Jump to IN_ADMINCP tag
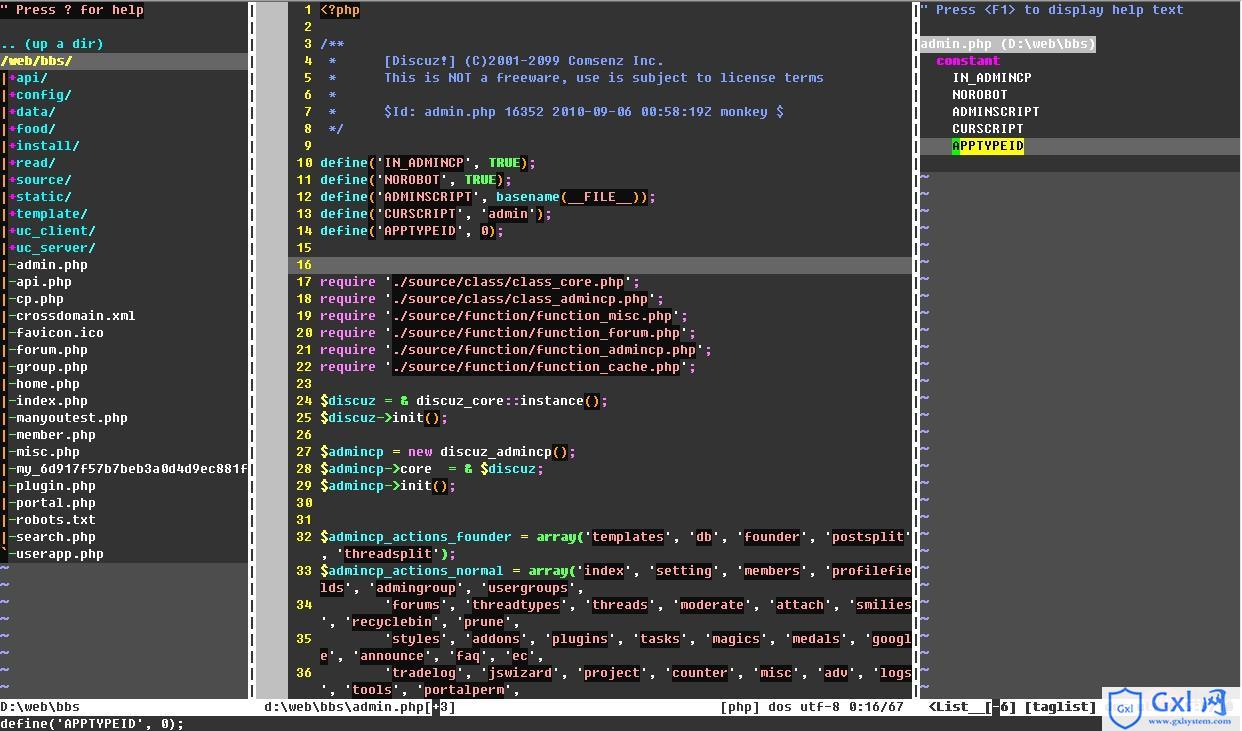The width and height of the screenshot is (1242, 731). [x=992, y=78]
